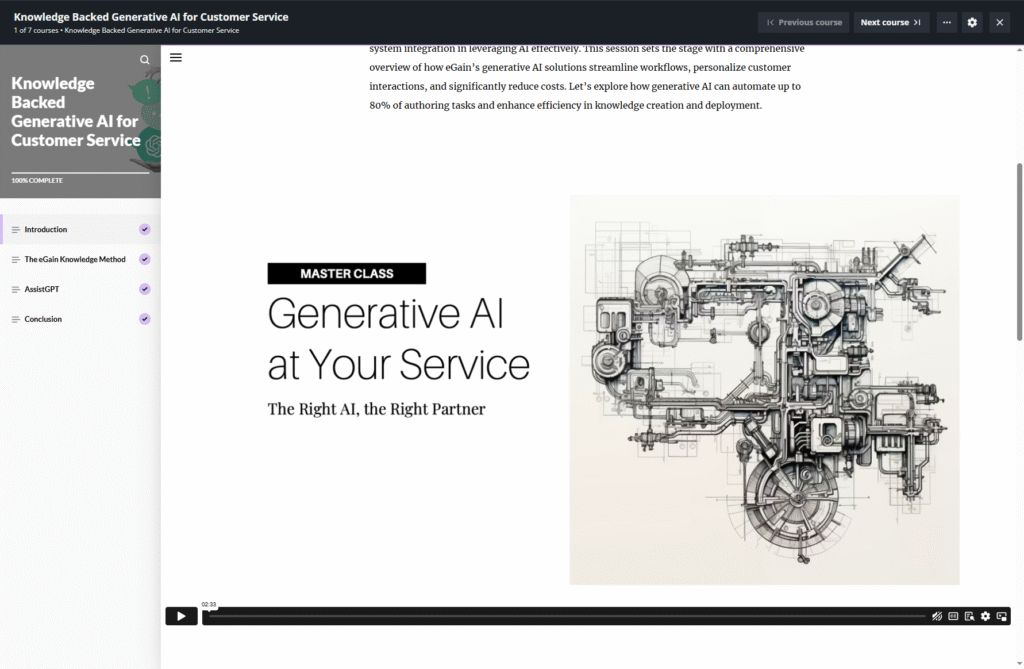
Task: Click the Previous course button
Action: click(x=803, y=22)
